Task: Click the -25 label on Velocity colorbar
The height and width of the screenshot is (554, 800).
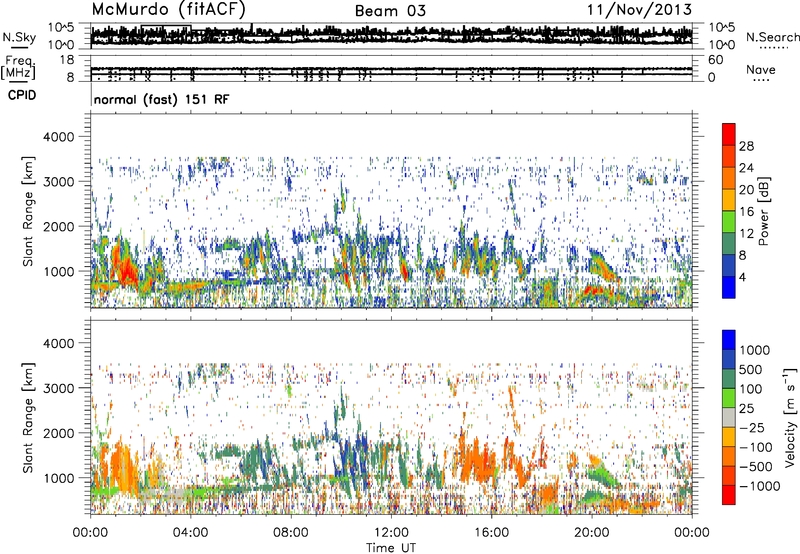Action: pos(752,427)
